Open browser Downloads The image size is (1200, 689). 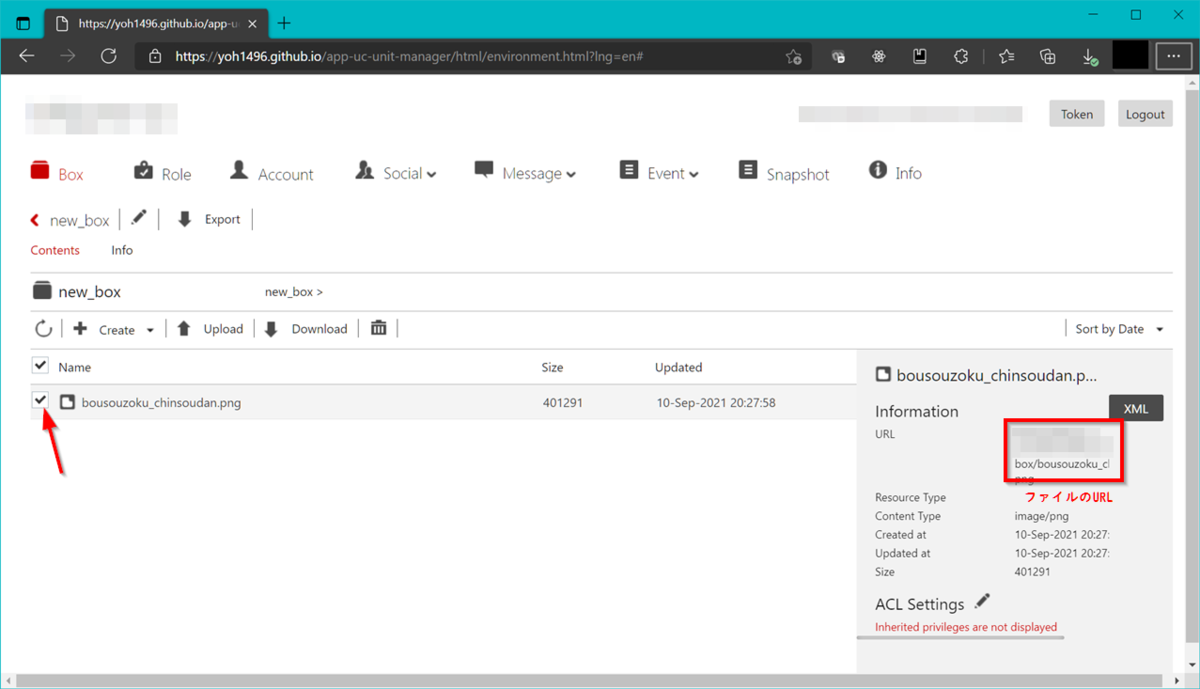pos(1090,57)
